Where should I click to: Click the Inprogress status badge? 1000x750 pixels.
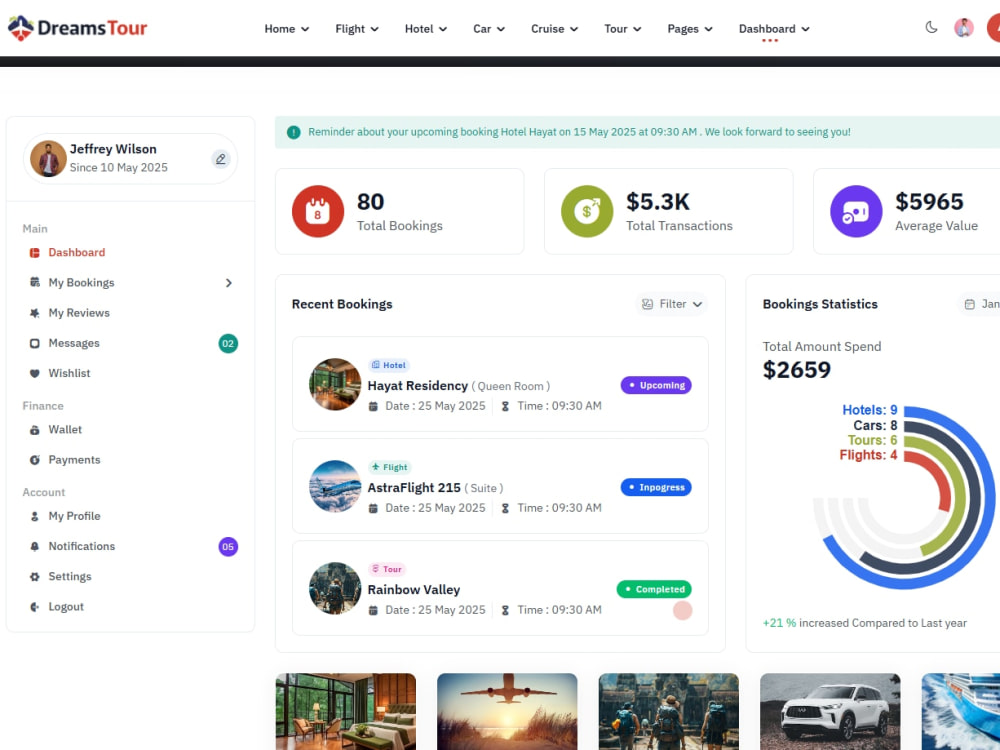point(656,487)
